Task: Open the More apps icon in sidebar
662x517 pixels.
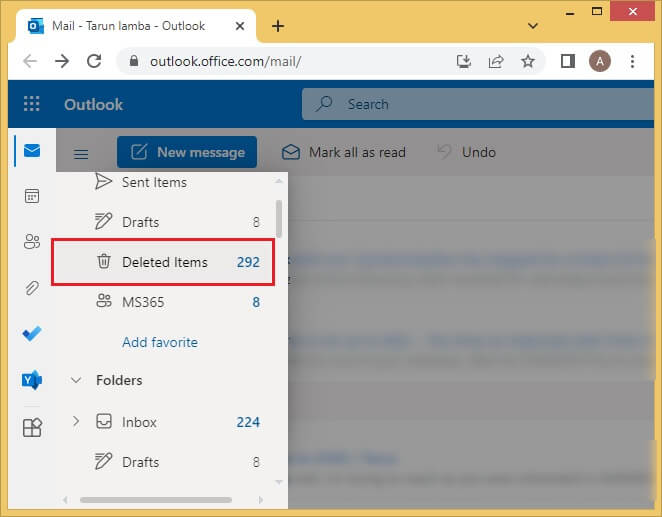Action: (x=32, y=428)
